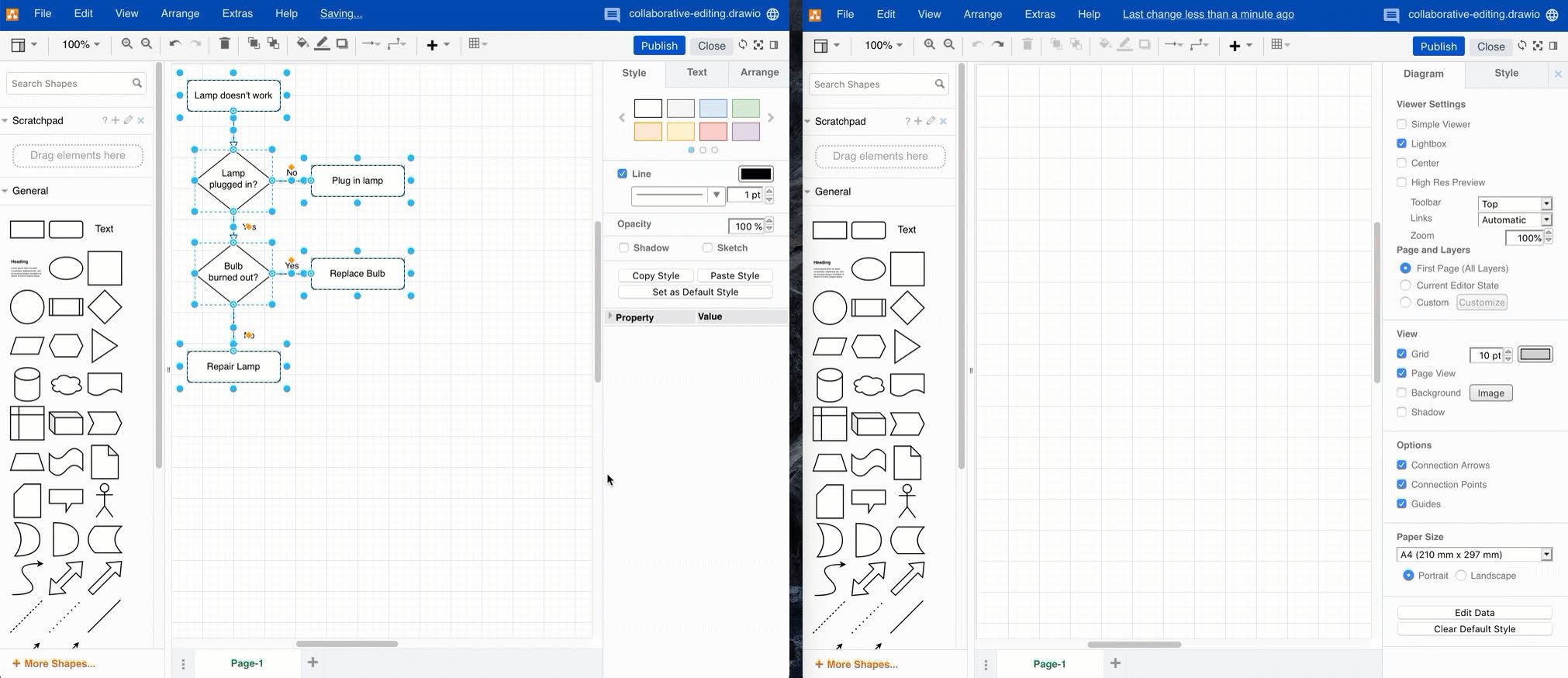Enable the Shadow checkbox in left Style panel
1568x678 pixels.
(x=623, y=248)
